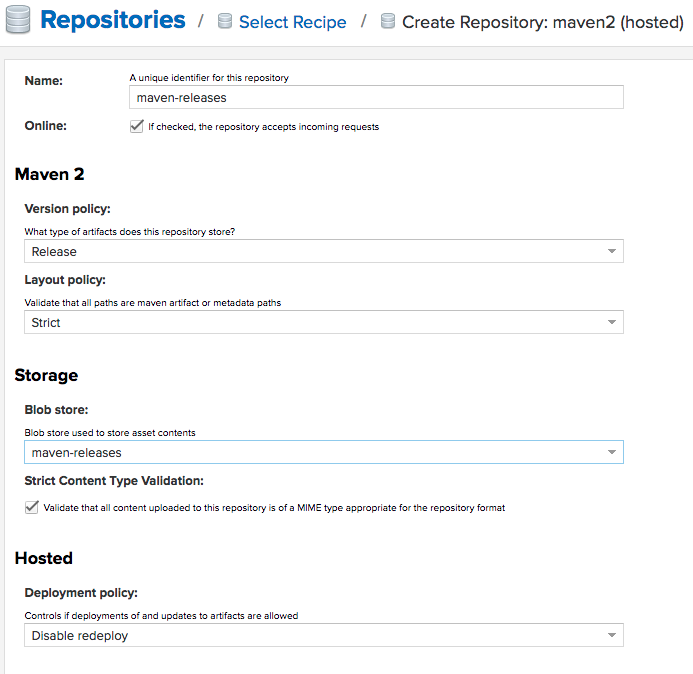The height and width of the screenshot is (674, 693).
Task: Click the Maven 2 section heading
Action: (50, 174)
